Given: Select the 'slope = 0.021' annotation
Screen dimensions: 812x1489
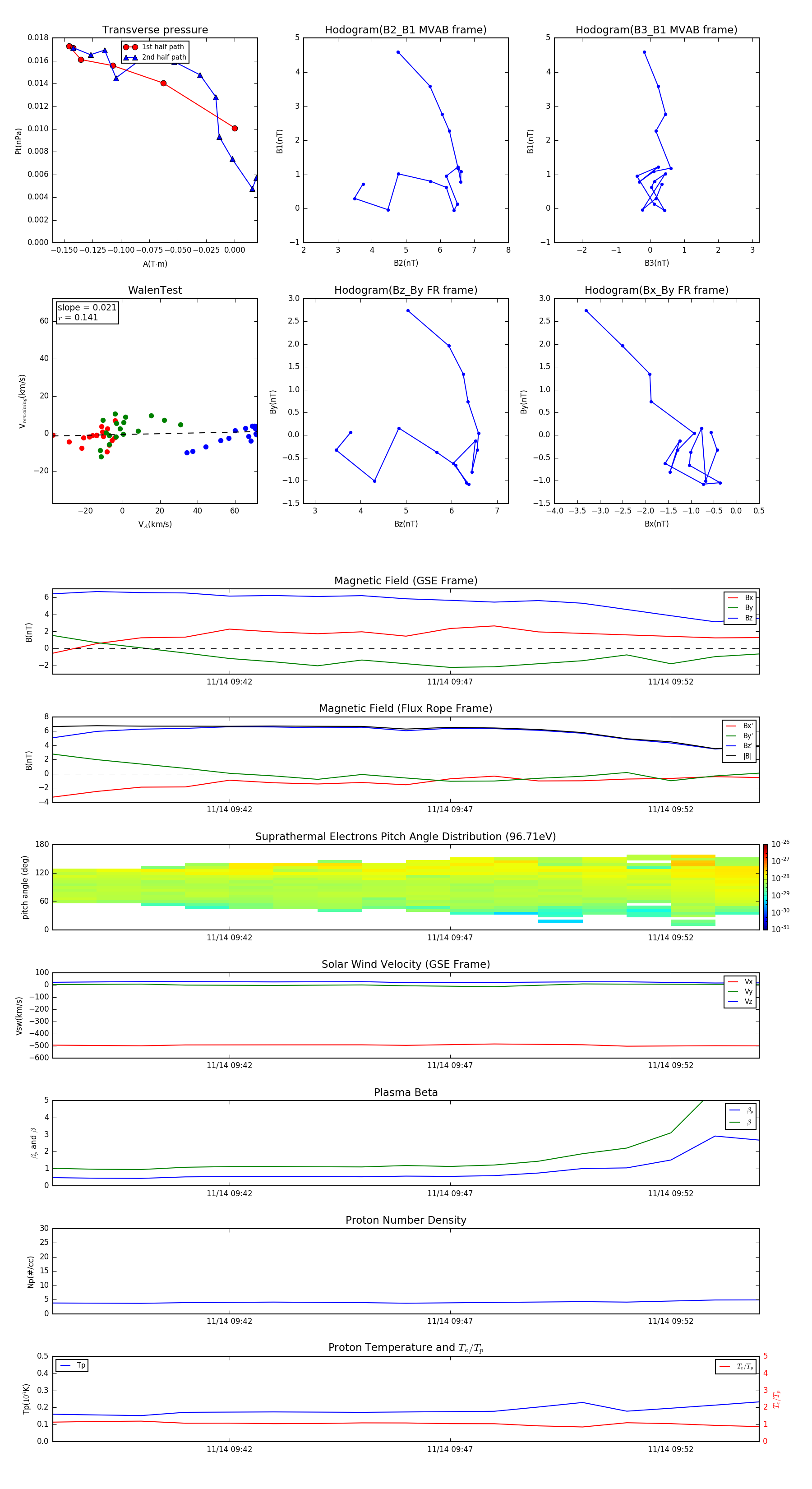Looking at the screenshot, I should pos(87,308).
